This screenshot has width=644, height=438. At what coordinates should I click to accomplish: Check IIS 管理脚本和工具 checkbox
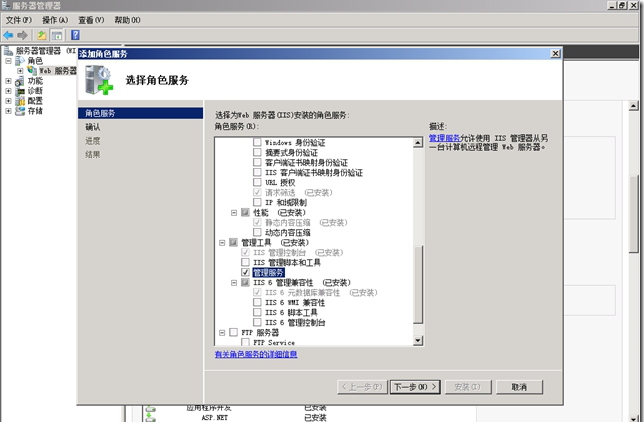click(x=245, y=262)
